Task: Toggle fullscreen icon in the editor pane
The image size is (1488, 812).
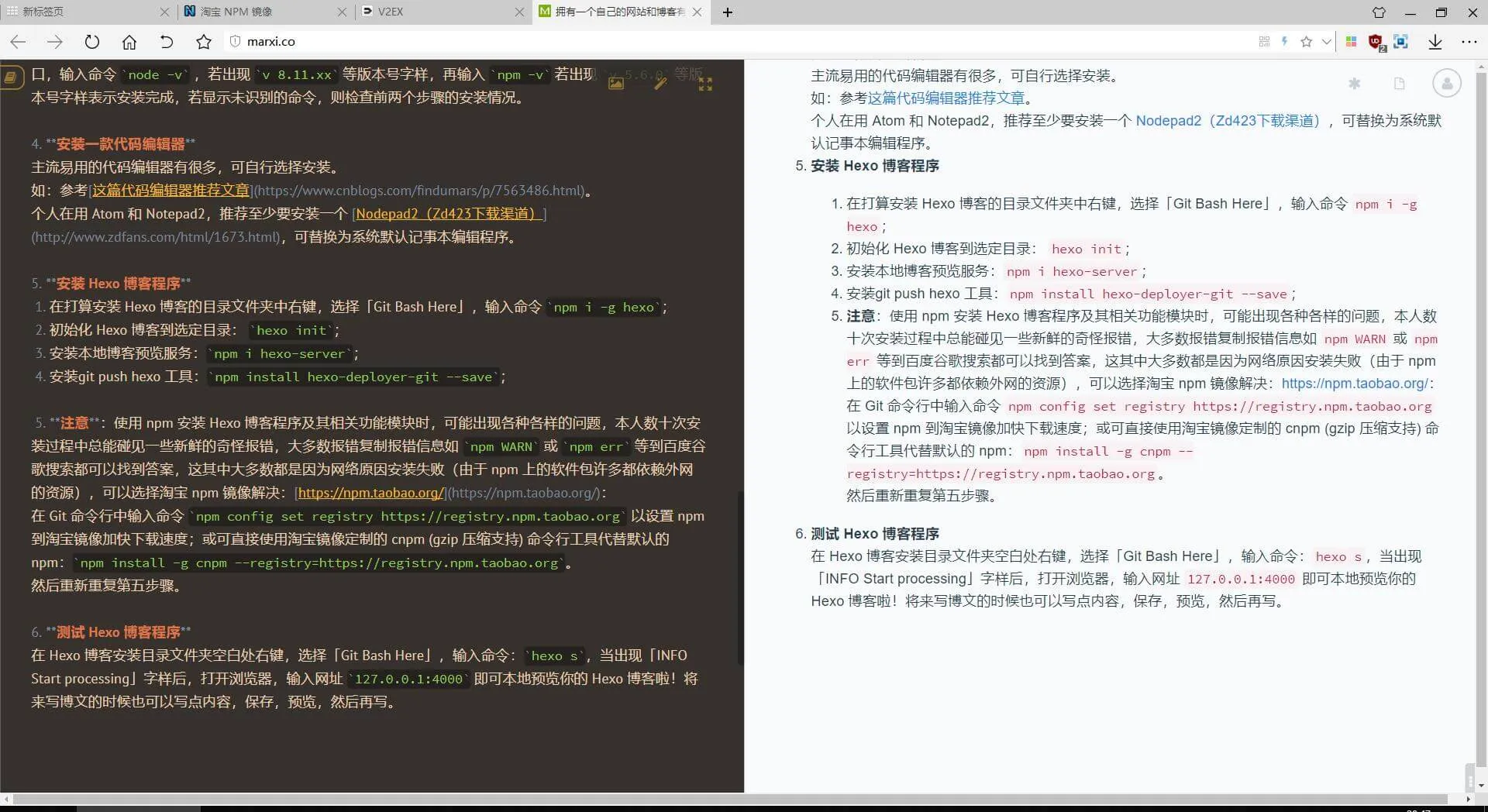Action: [705, 84]
